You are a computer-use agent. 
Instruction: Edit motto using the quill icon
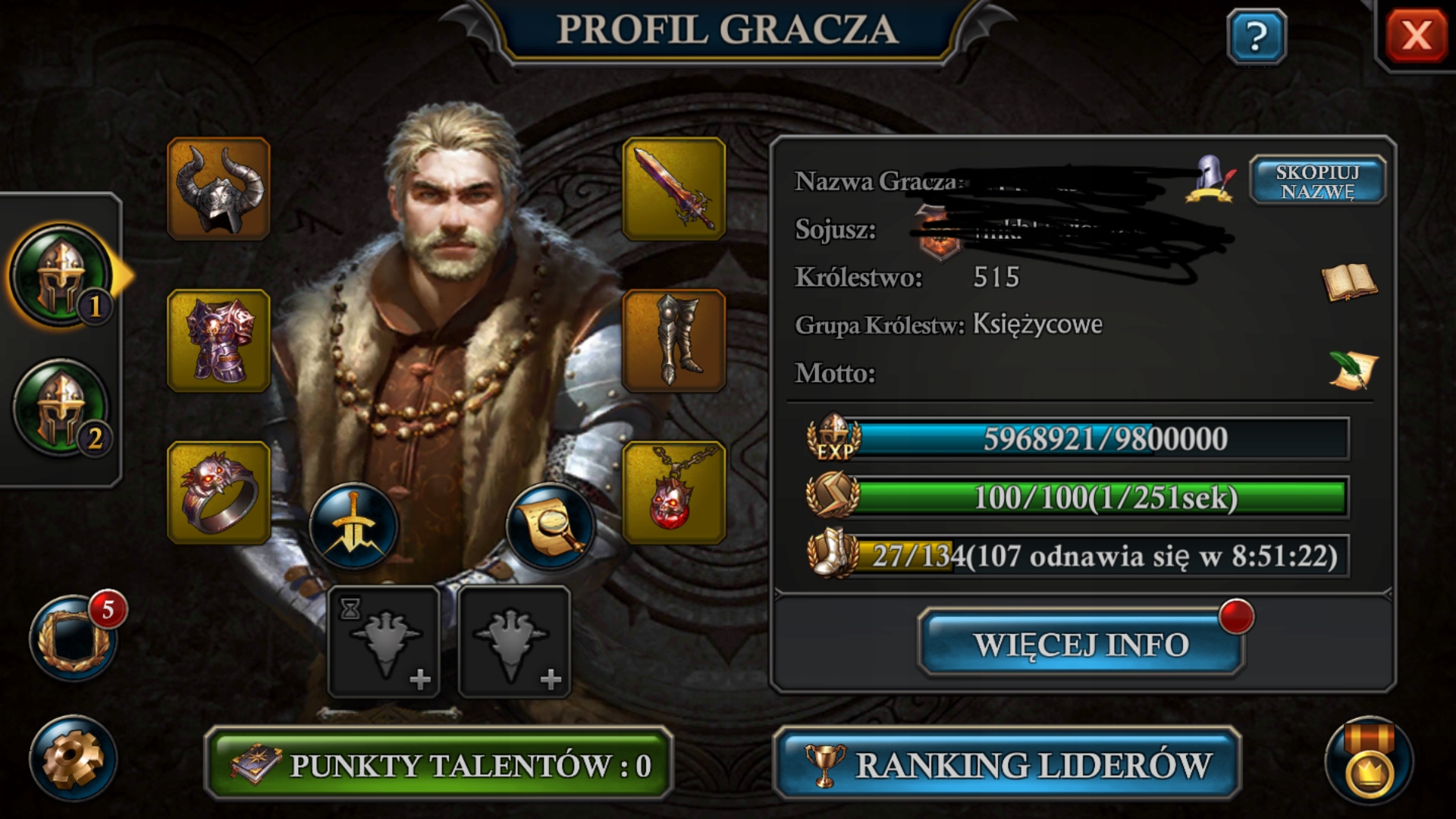(x=1354, y=370)
